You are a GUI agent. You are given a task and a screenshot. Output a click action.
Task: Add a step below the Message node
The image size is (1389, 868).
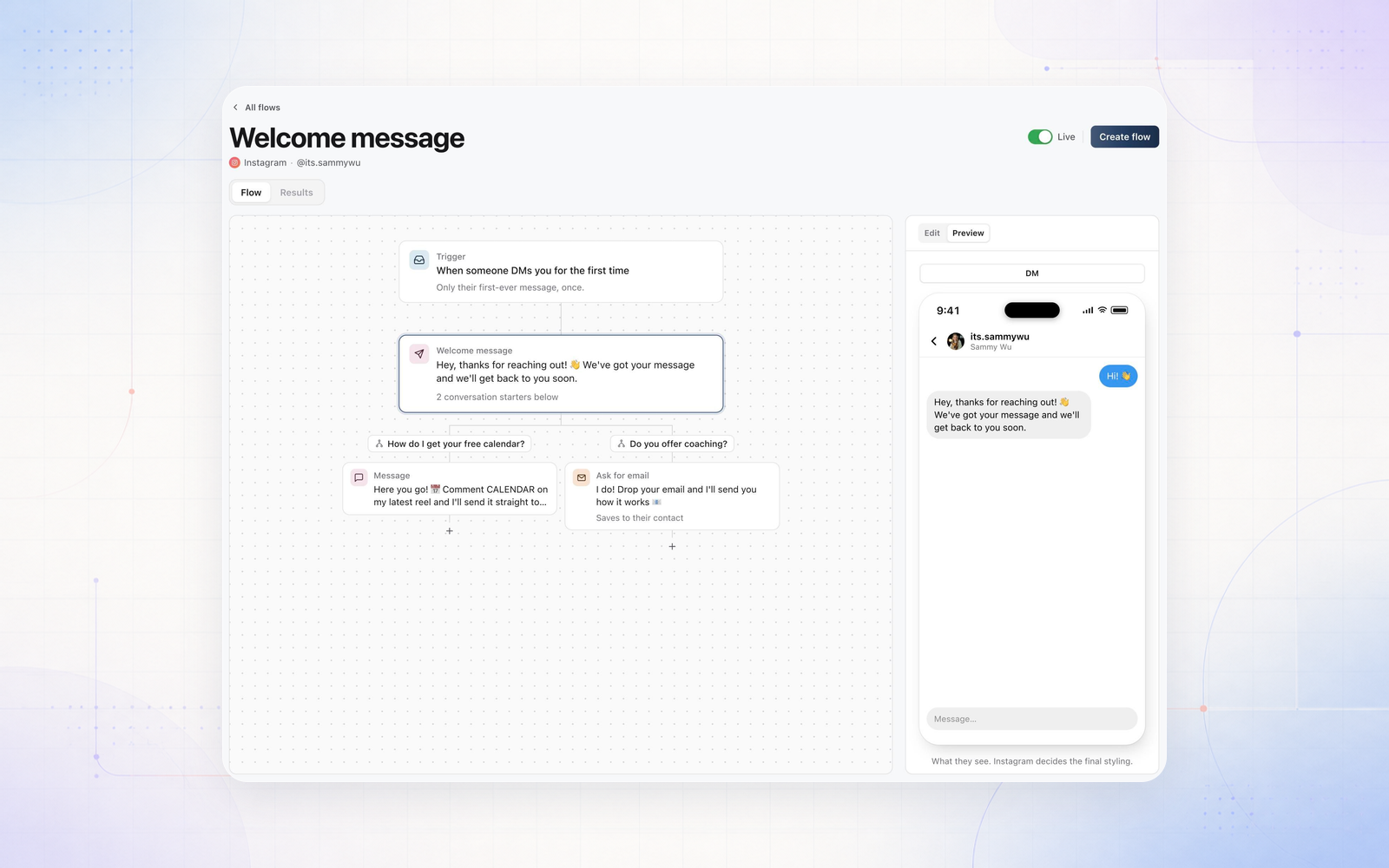point(450,530)
